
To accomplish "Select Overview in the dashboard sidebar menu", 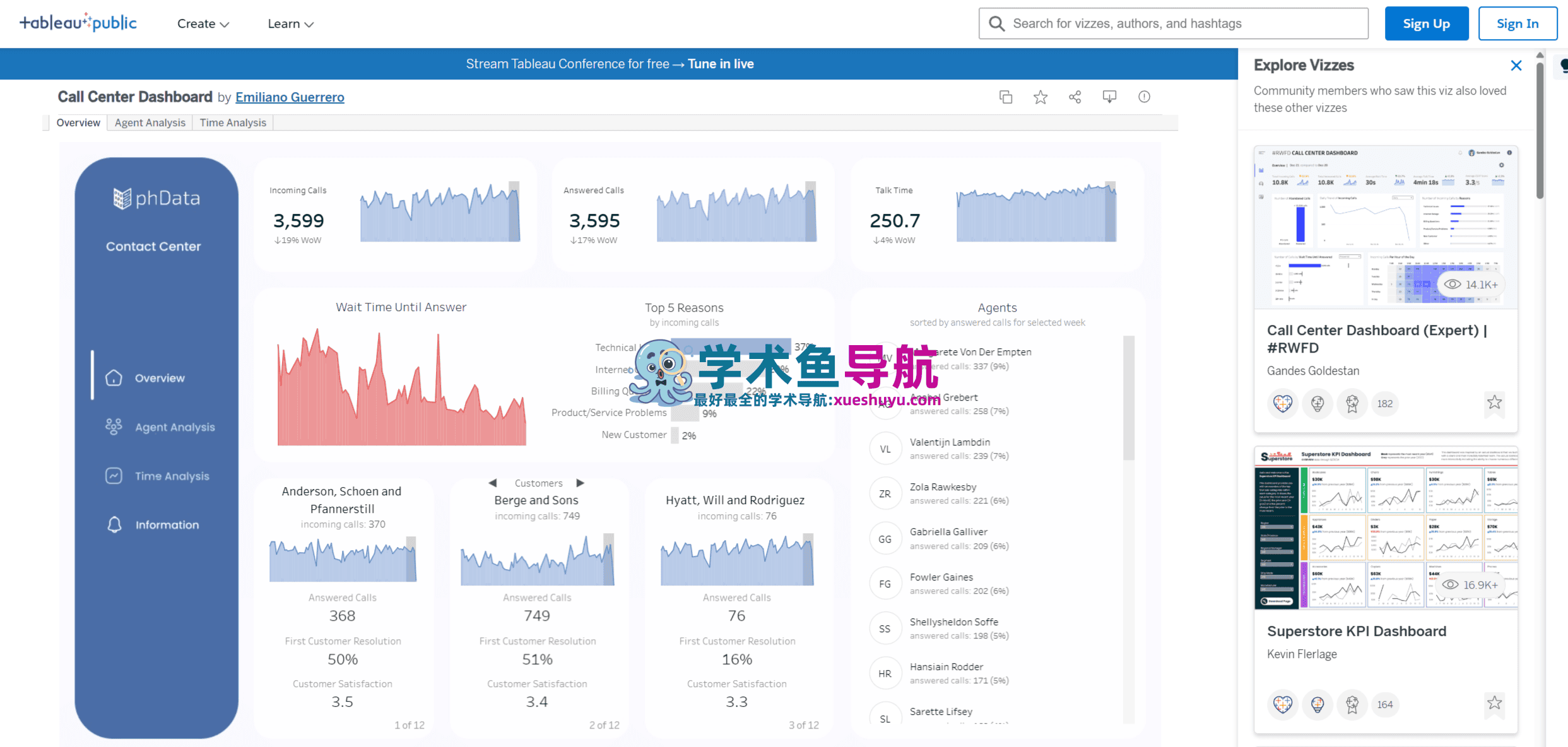I will (x=160, y=378).
